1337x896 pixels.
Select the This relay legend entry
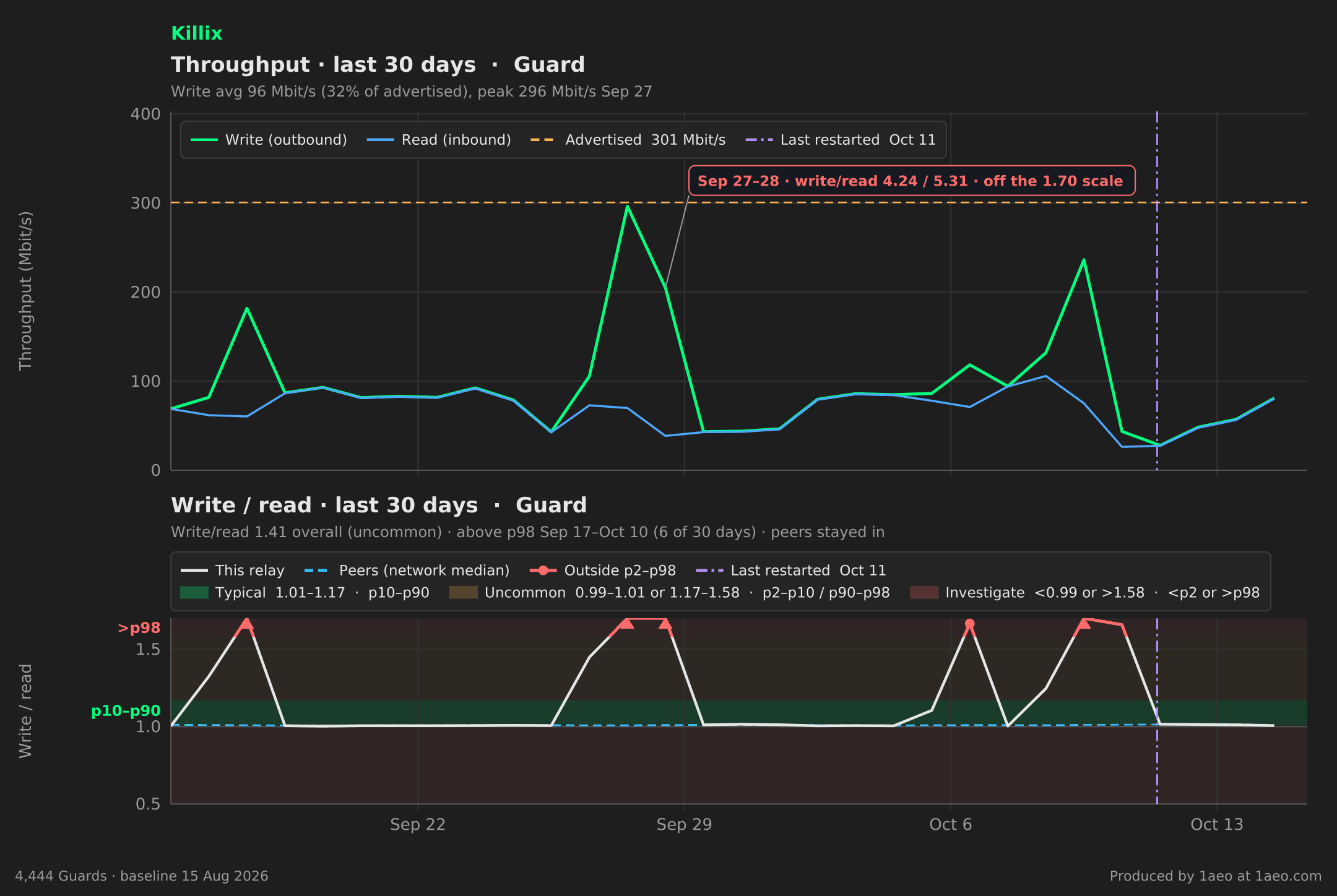click(232, 571)
